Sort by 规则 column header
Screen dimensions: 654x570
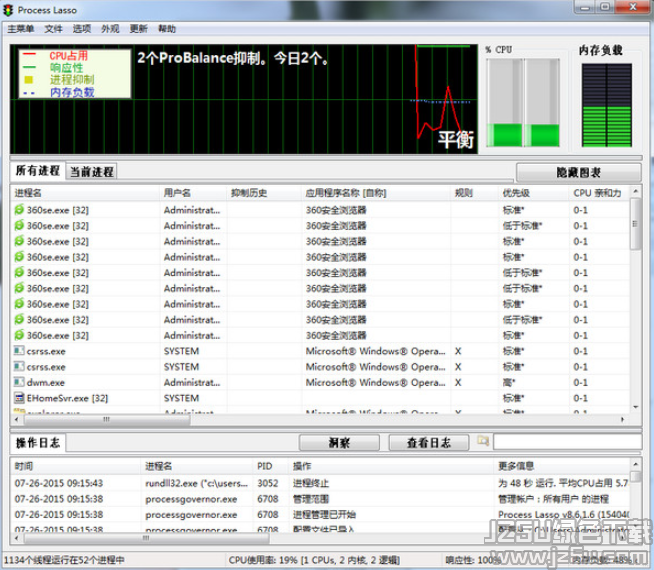pyautogui.click(x=474, y=193)
